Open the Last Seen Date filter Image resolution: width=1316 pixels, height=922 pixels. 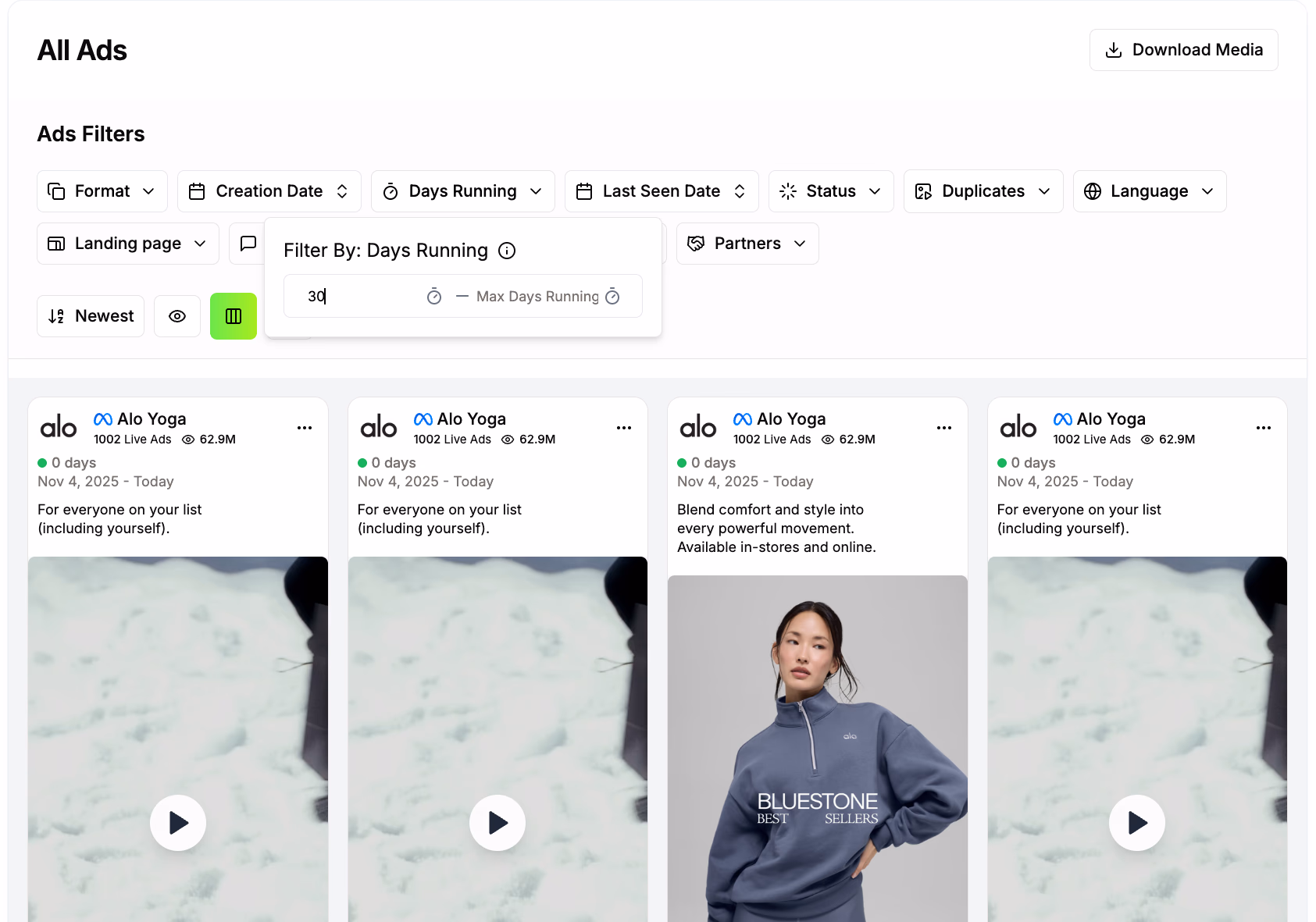[x=661, y=190]
